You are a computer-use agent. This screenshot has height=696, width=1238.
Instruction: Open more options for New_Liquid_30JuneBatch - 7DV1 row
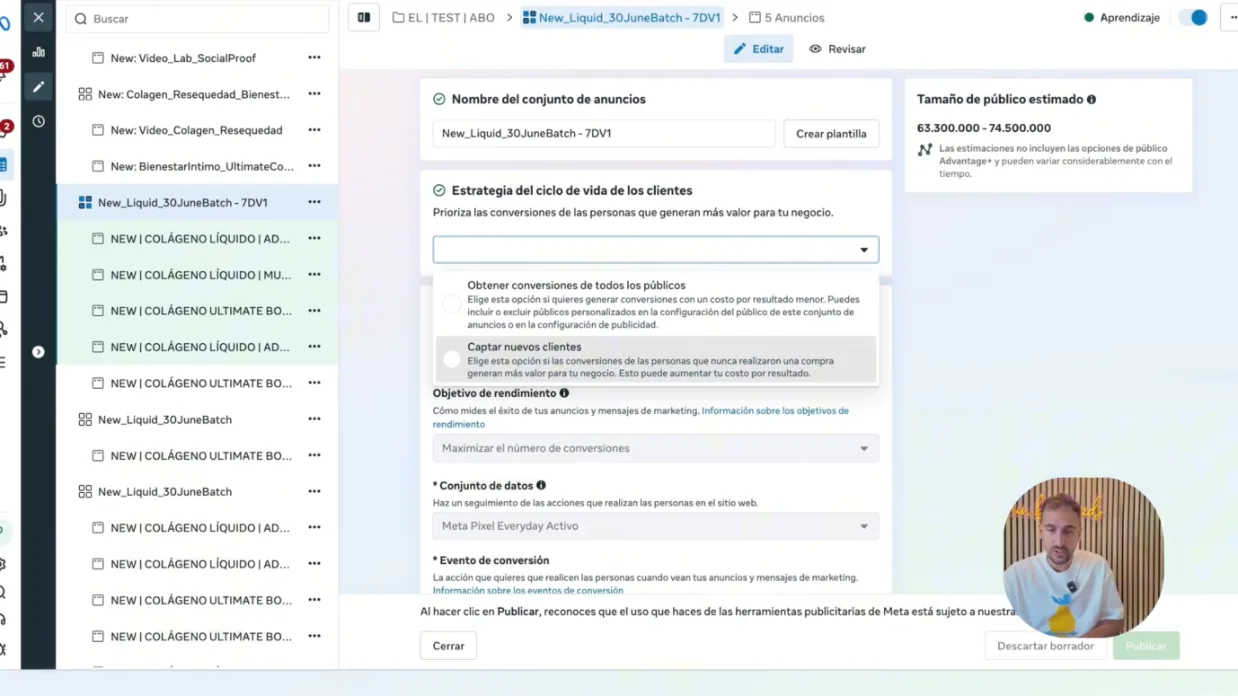click(314, 202)
